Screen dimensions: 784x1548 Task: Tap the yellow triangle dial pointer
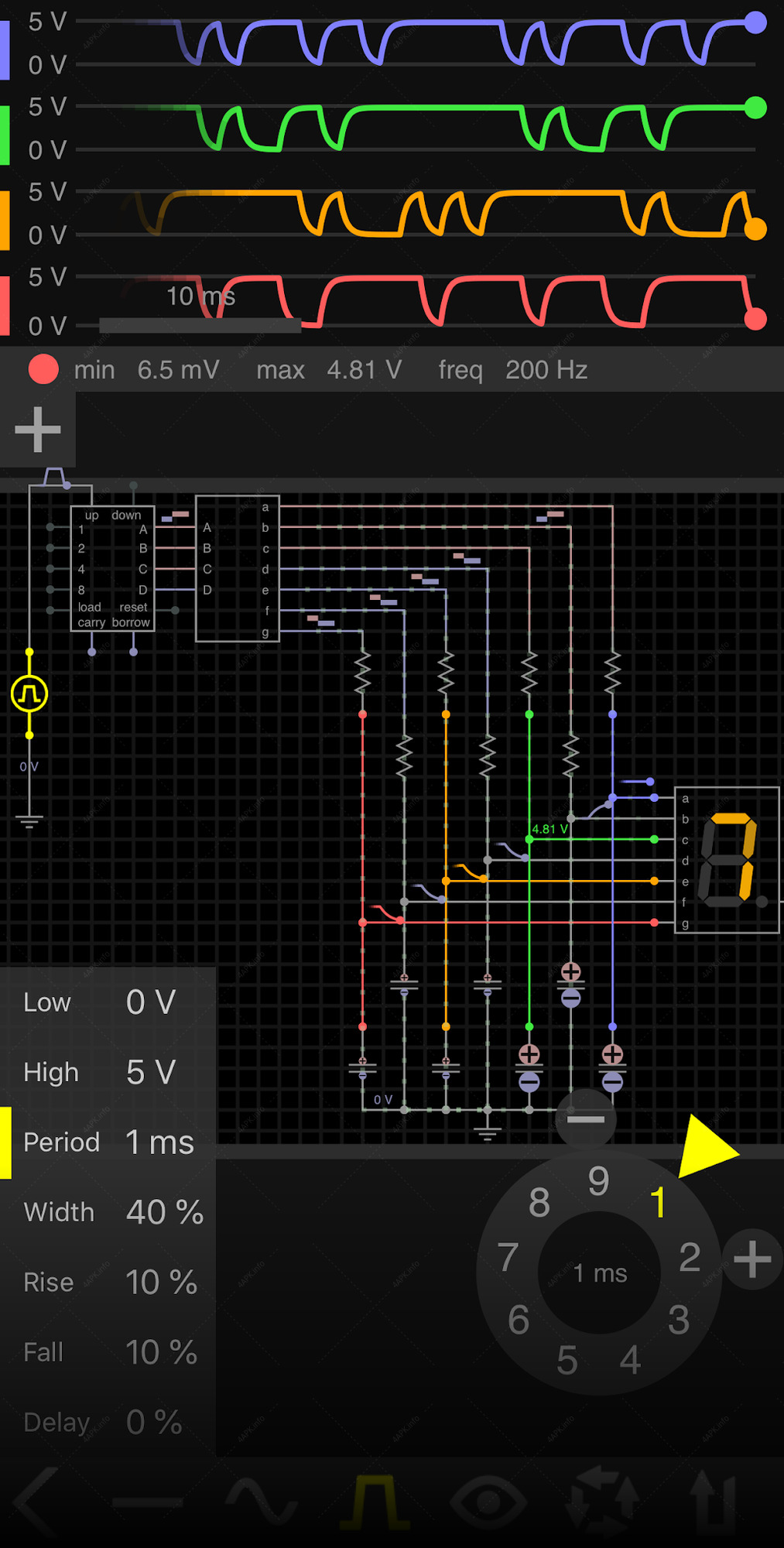[x=707, y=1148]
